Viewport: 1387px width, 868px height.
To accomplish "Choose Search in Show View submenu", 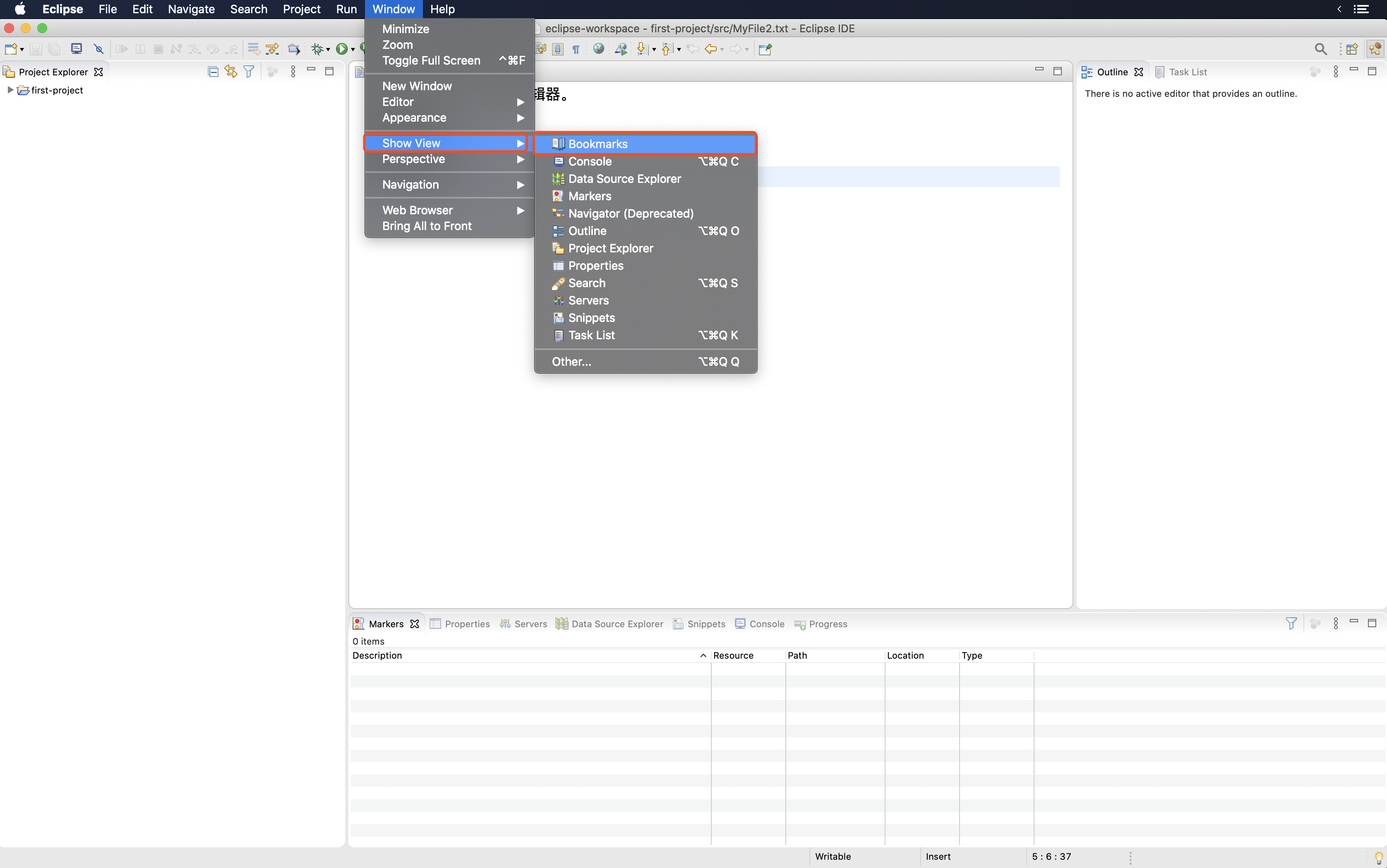I will [645, 283].
